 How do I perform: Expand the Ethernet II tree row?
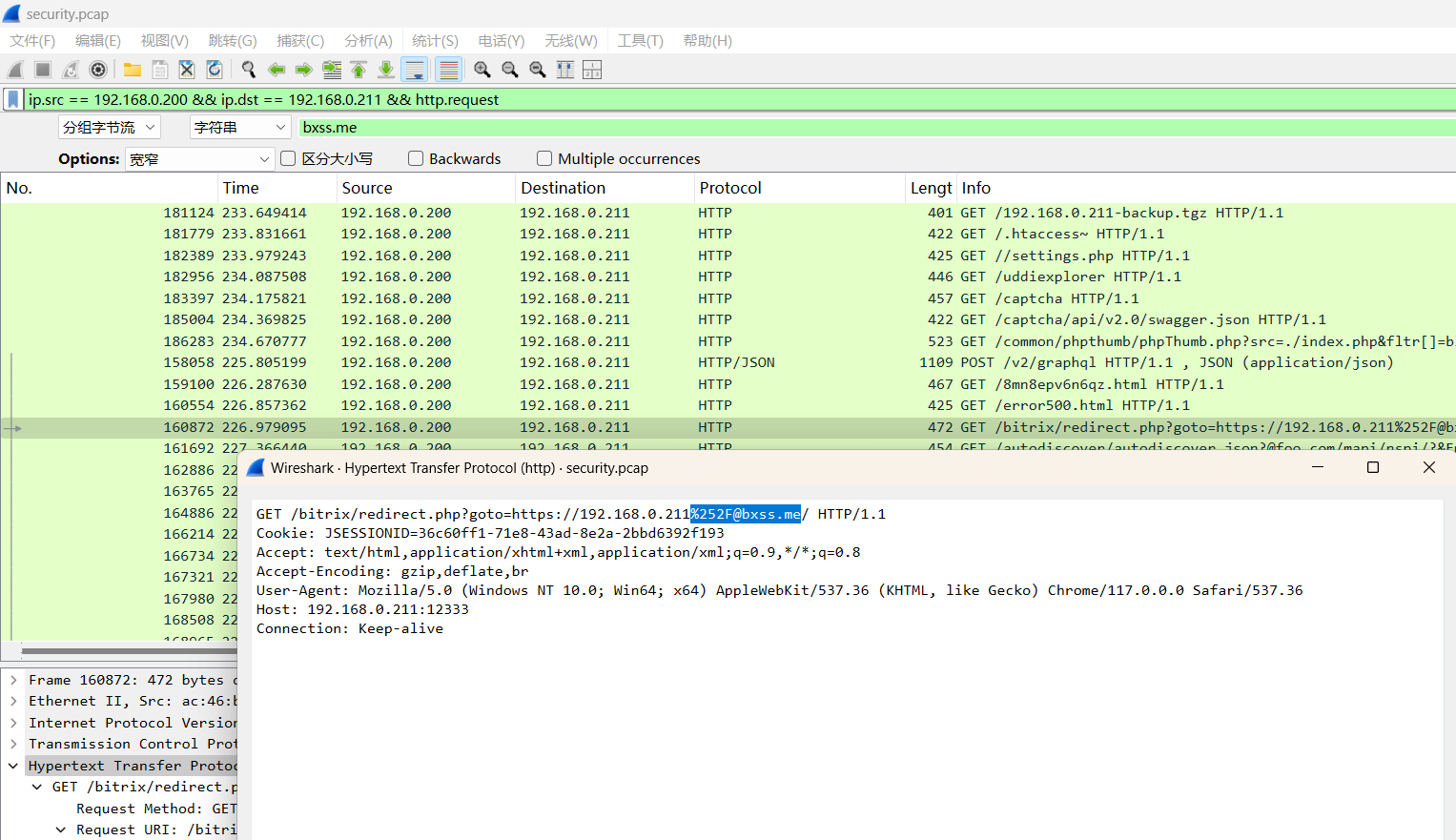pos(13,701)
